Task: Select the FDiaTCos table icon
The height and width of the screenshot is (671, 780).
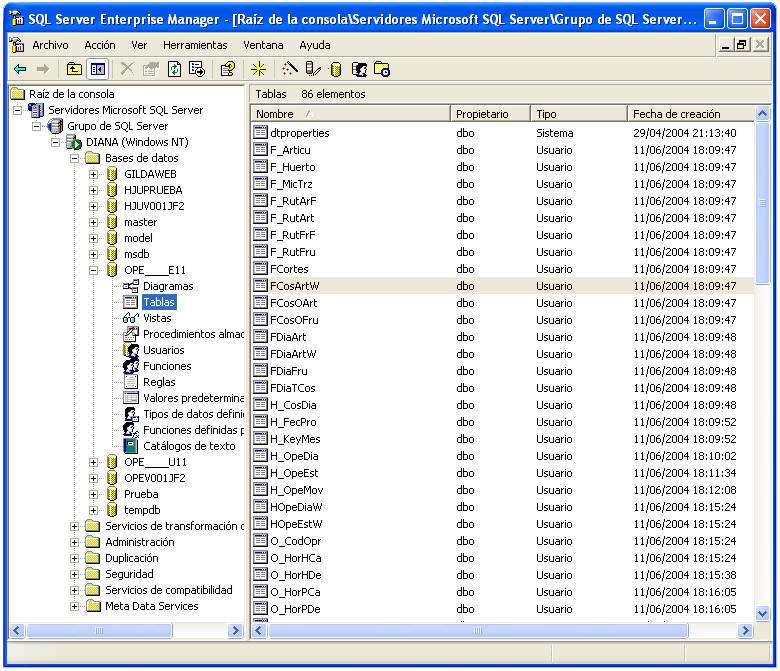Action: pyautogui.click(x=260, y=387)
